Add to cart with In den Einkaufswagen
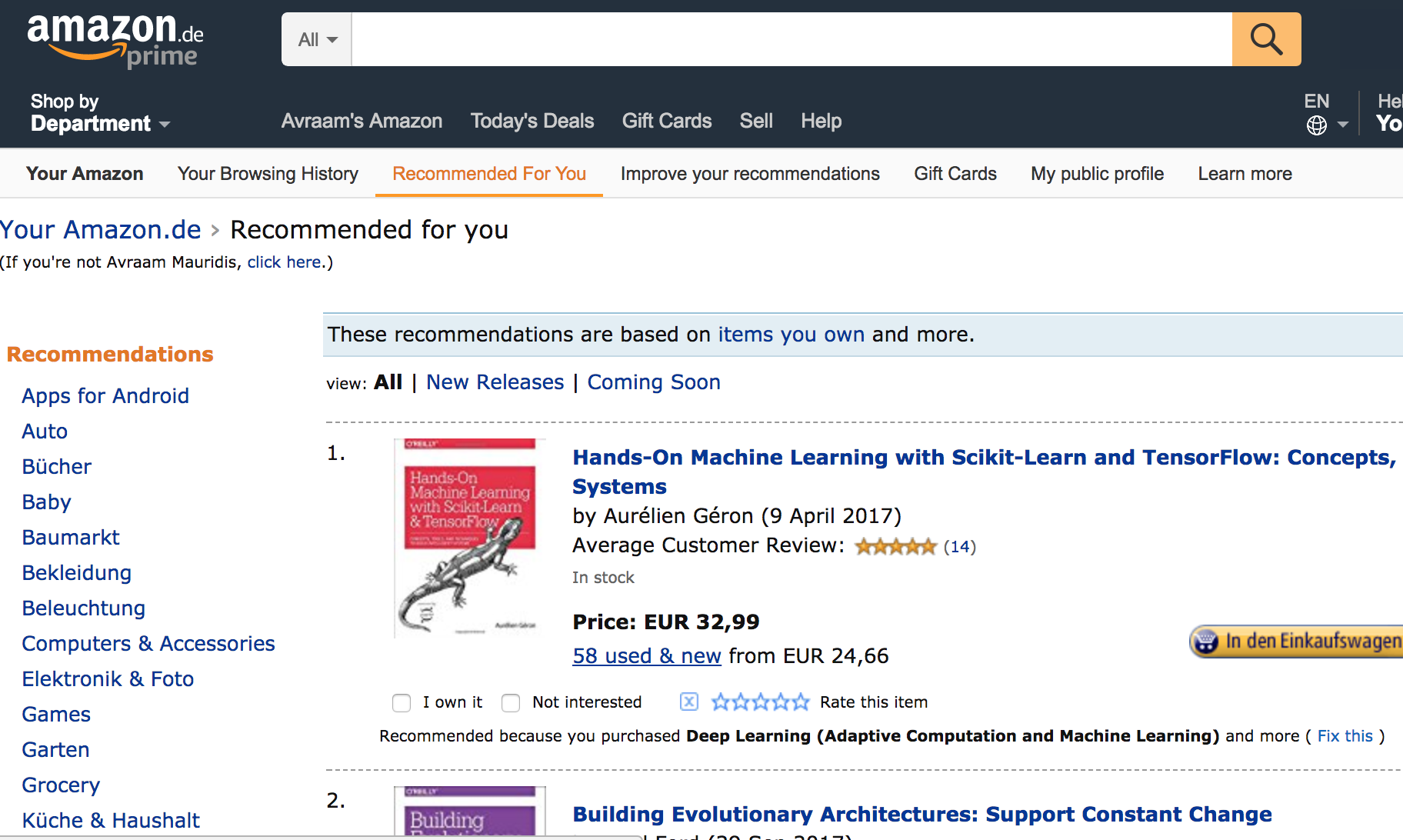Image resolution: width=1403 pixels, height=840 pixels. 1297,641
